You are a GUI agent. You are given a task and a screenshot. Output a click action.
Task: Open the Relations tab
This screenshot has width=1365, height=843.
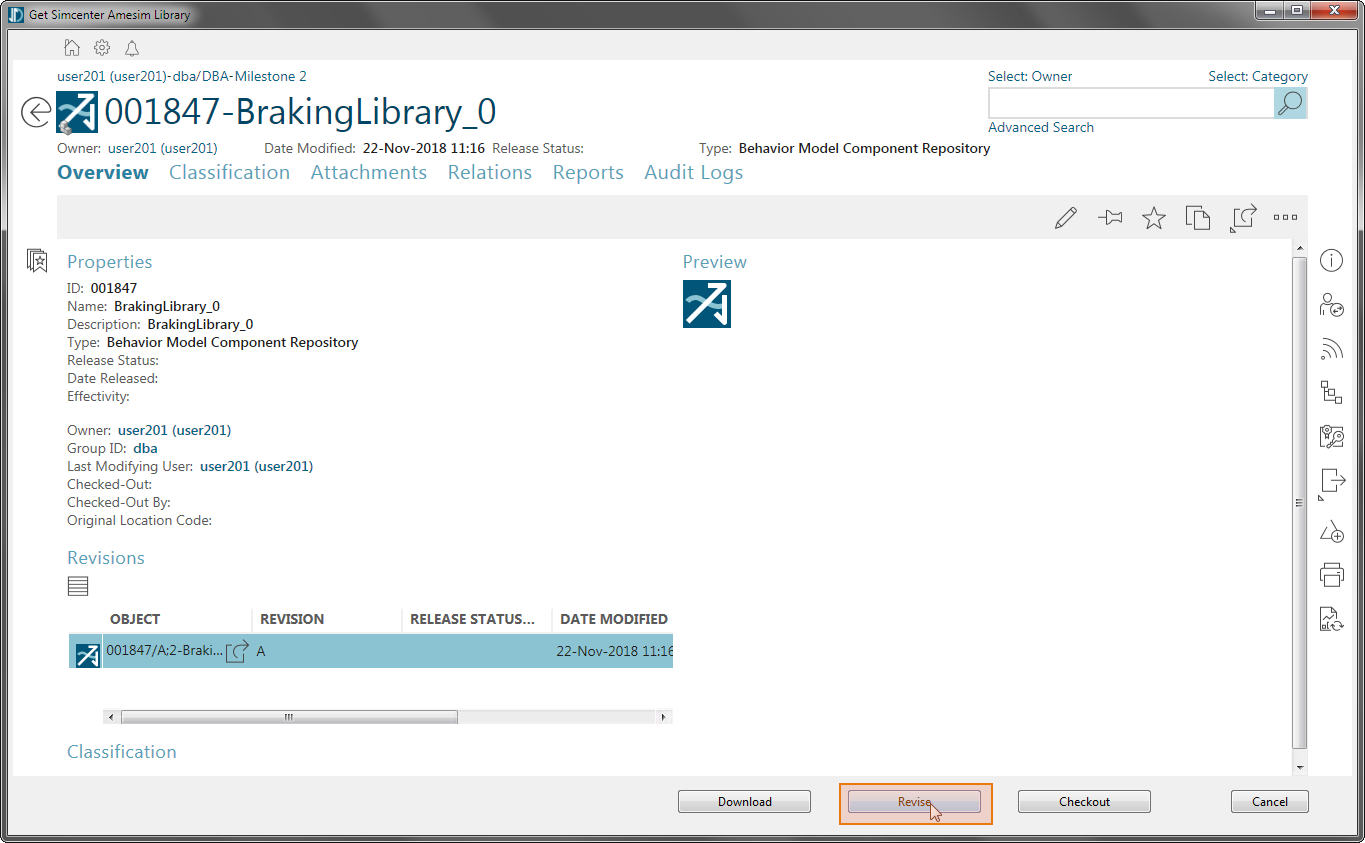[490, 172]
